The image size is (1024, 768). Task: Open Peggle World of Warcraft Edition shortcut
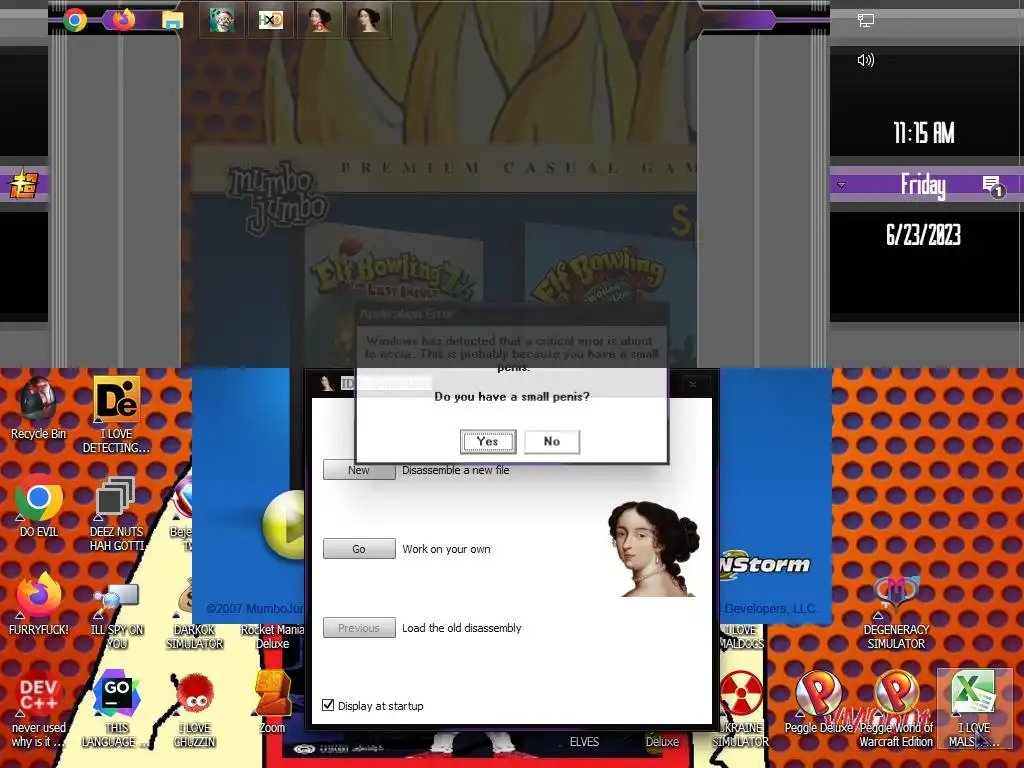[896, 709]
